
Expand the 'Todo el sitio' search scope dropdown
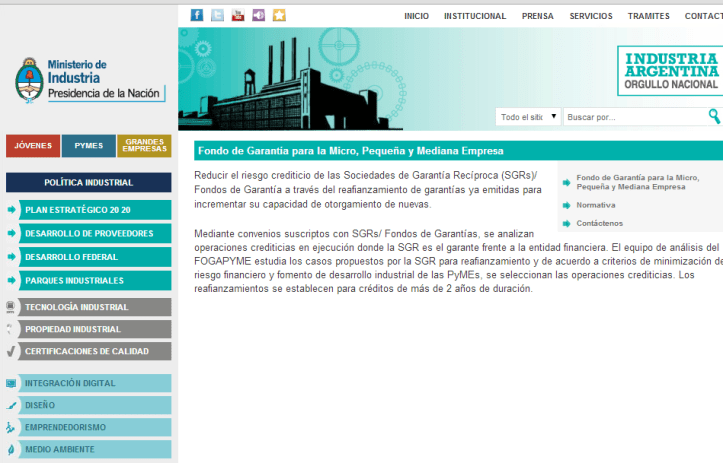528,117
